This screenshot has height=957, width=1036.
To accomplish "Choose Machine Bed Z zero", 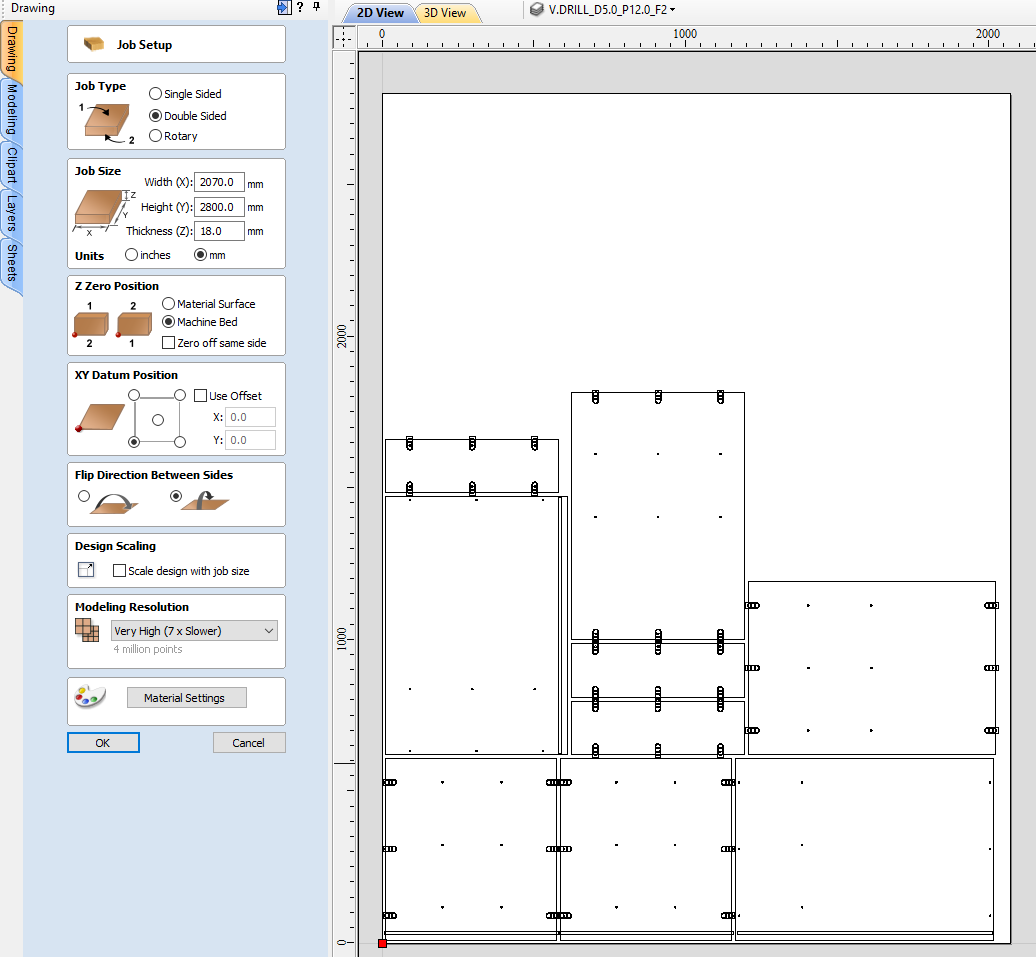I will click(x=168, y=322).
